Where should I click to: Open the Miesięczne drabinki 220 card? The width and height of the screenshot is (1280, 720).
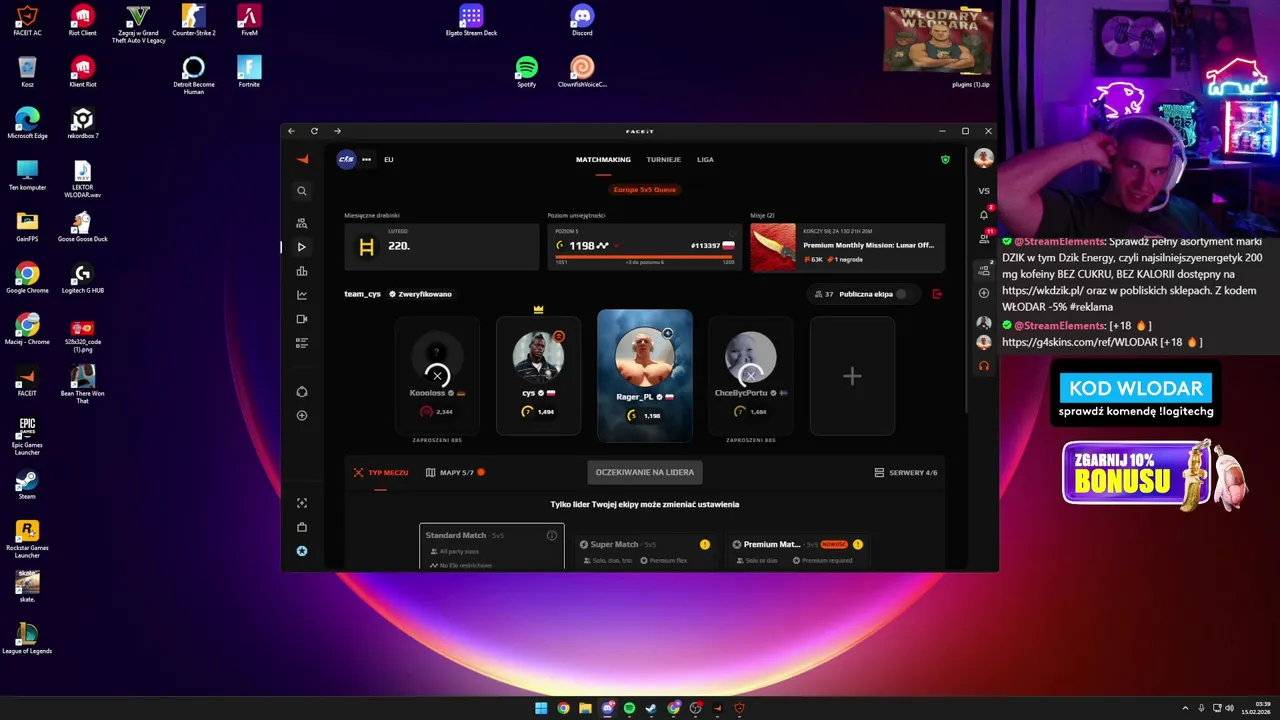pyautogui.click(x=441, y=247)
